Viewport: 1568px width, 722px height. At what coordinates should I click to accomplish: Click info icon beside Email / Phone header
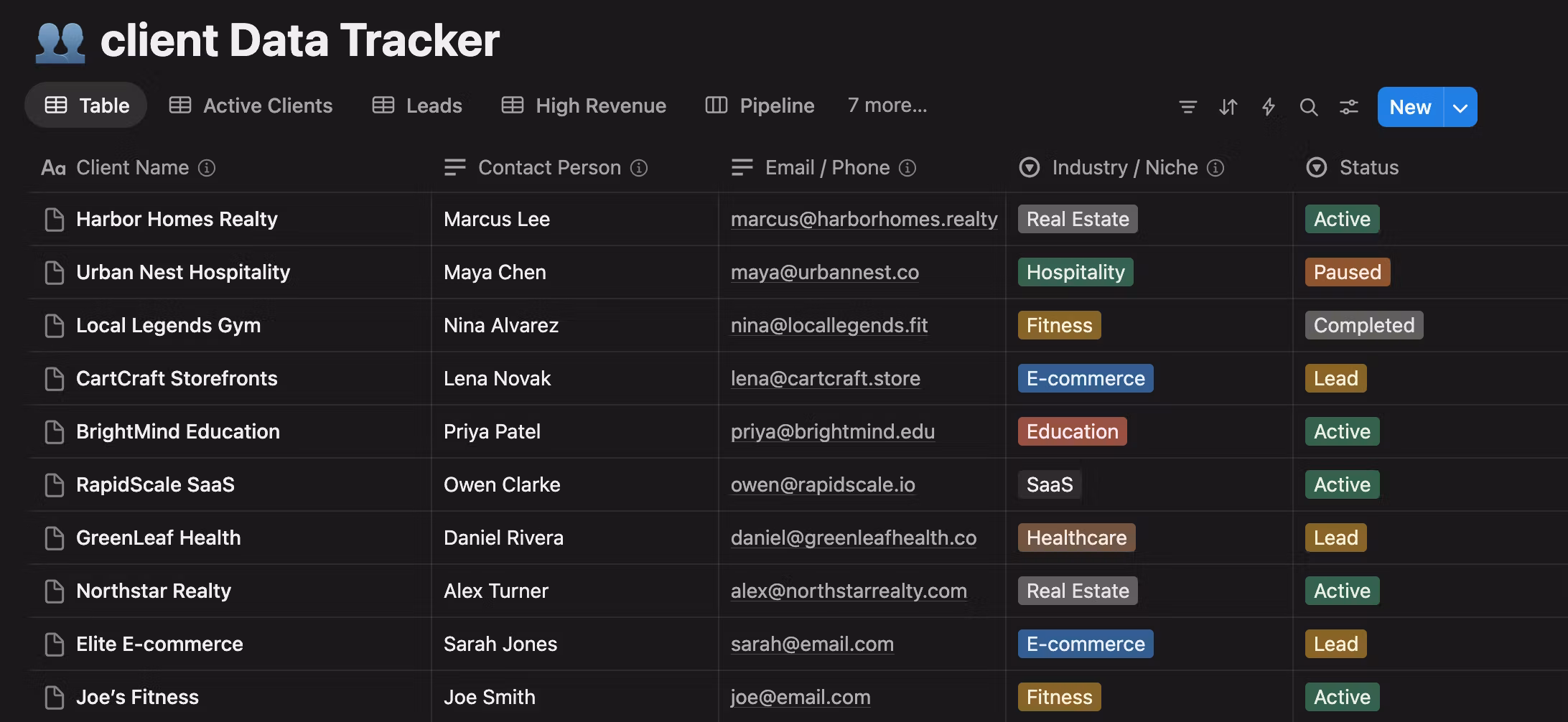(x=907, y=168)
